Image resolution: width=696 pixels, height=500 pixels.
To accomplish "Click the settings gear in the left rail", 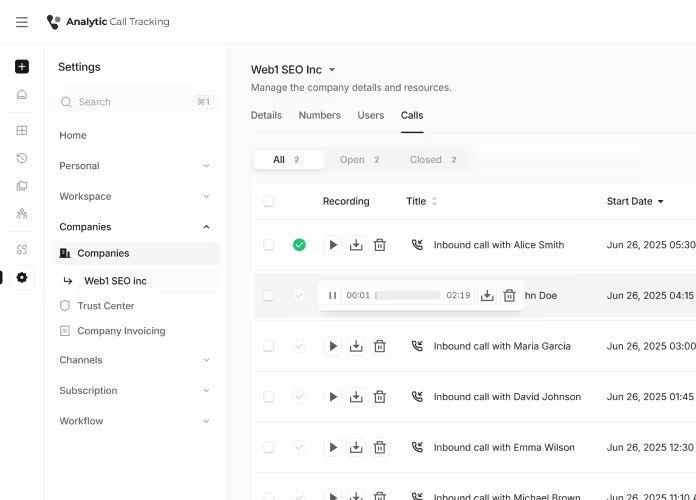I will 22,278.
